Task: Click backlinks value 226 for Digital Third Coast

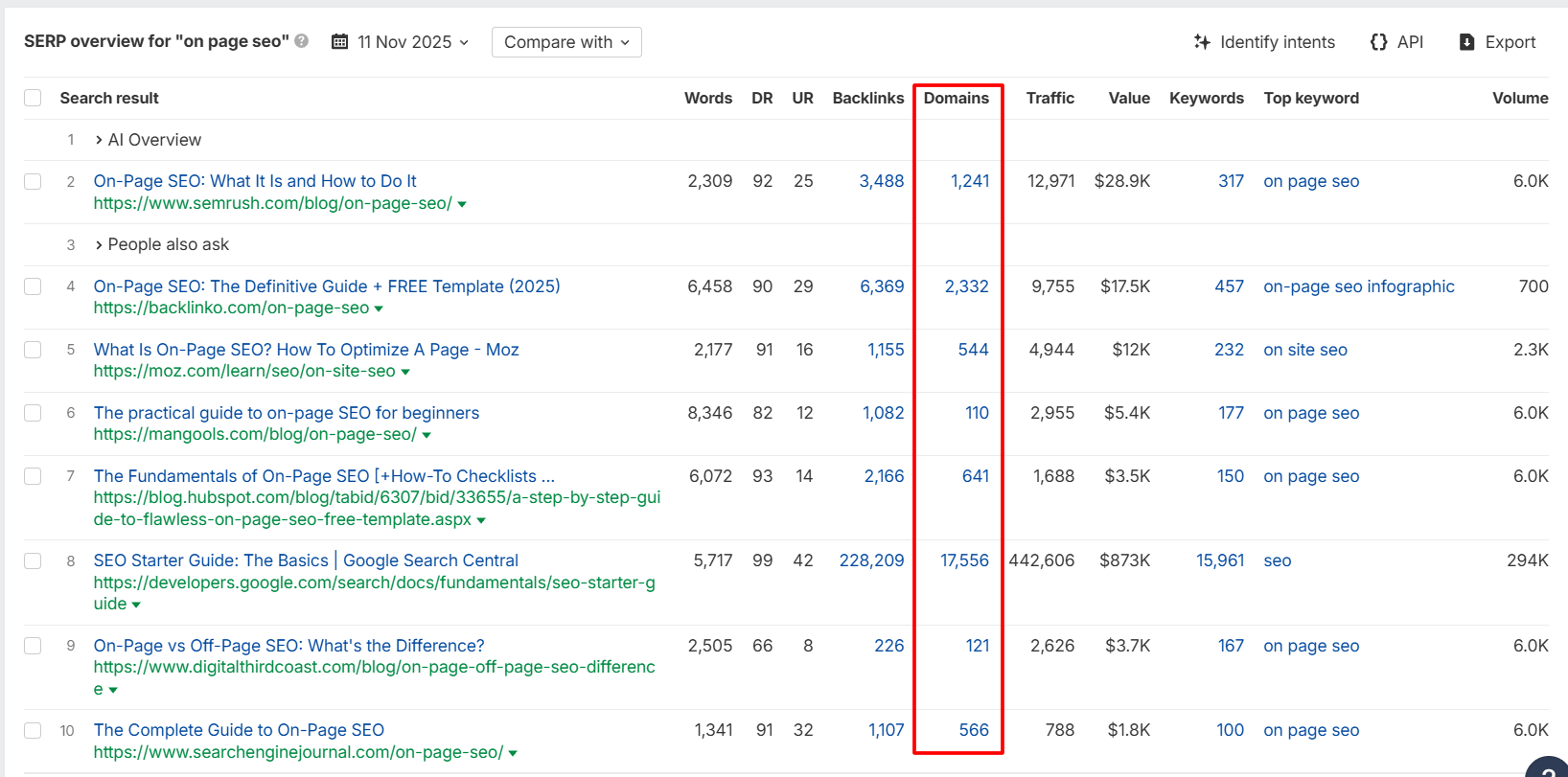Action: click(x=889, y=646)
